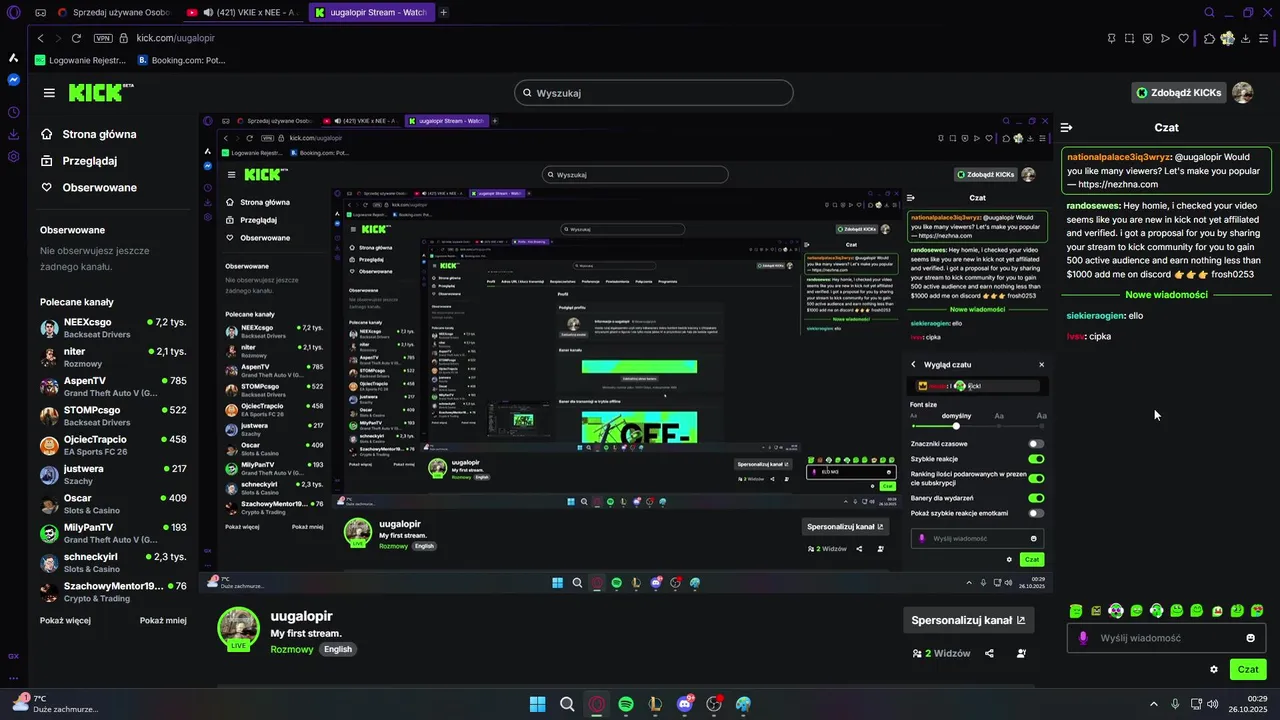Open Obserwowane in the sidebar

(x=88, y=188)
